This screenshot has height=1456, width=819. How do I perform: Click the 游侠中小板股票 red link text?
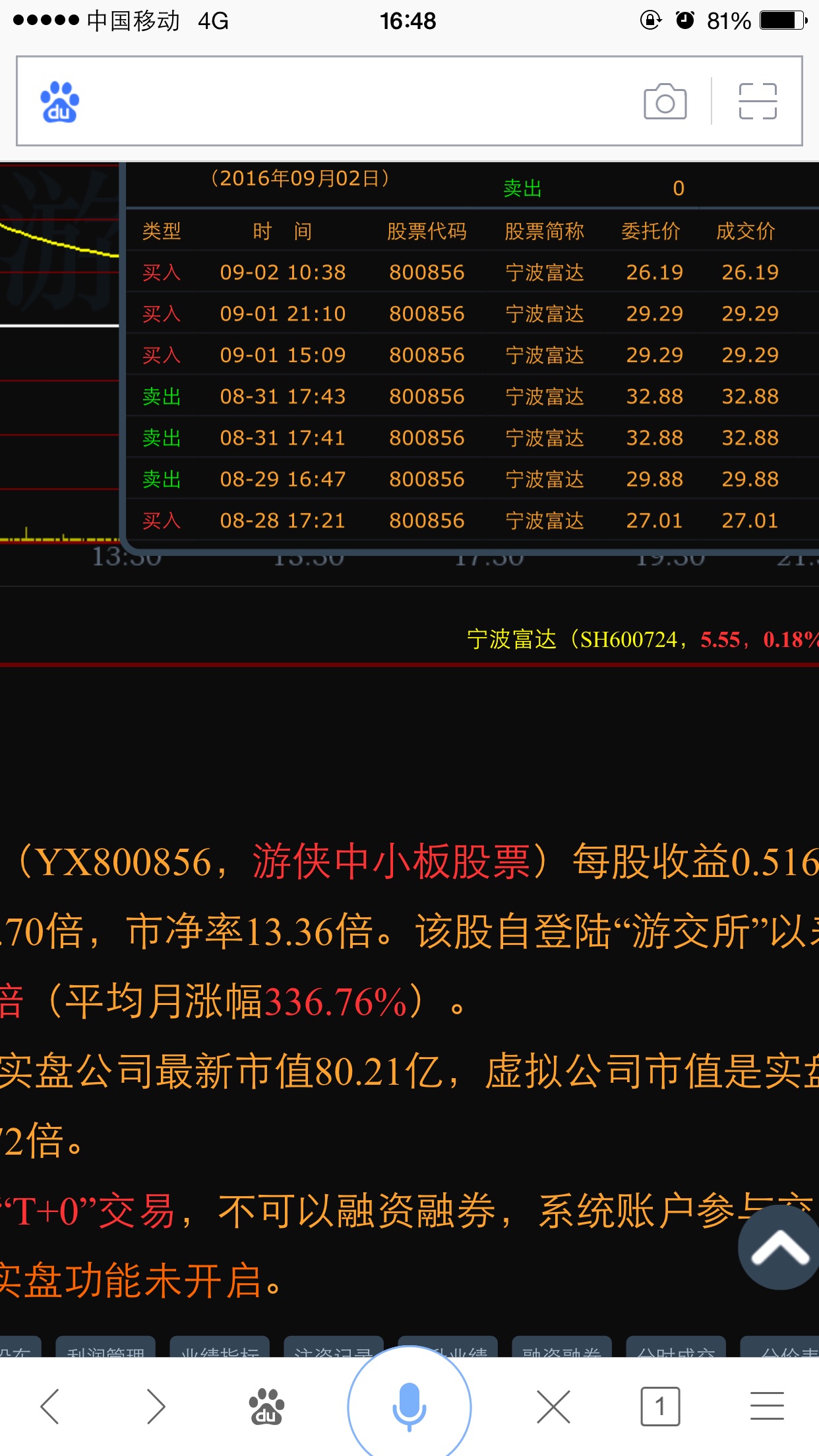pos(390,861)
